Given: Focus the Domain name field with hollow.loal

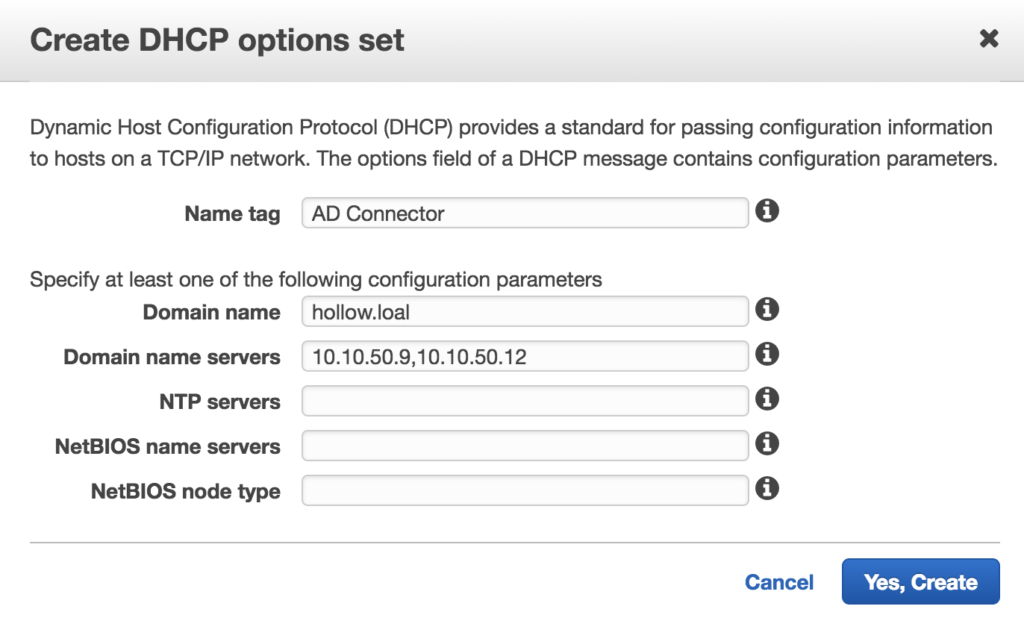Looking at the screenshot, I should pyautogui.click(x=525, y=311).
